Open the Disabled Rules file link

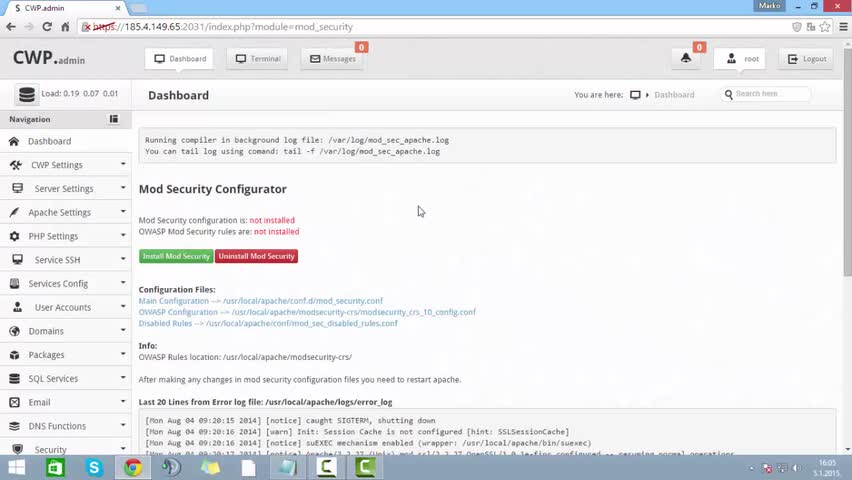(268, 323)
